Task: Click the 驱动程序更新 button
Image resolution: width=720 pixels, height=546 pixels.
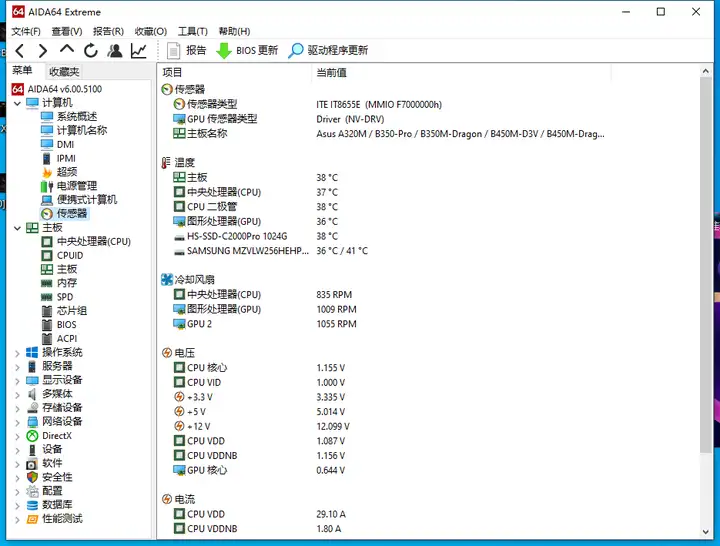Action: pos(328,51)
